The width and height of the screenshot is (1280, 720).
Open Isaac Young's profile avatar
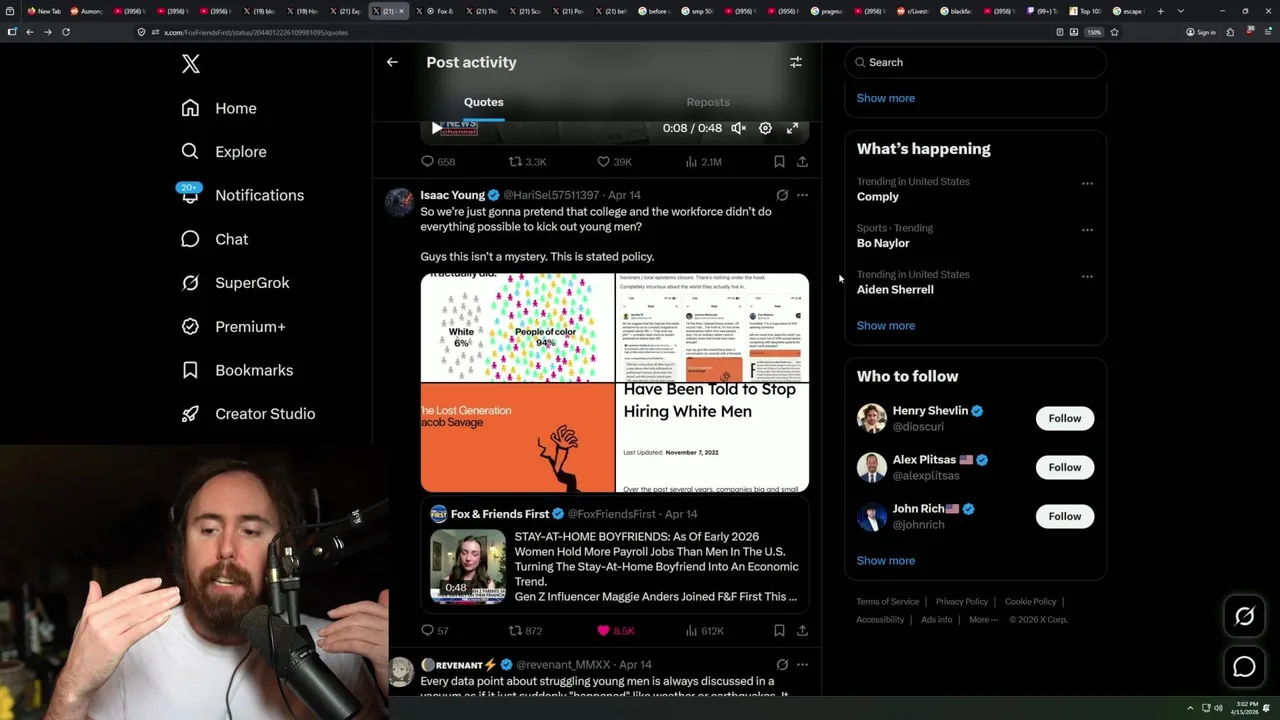coord(400,202)
